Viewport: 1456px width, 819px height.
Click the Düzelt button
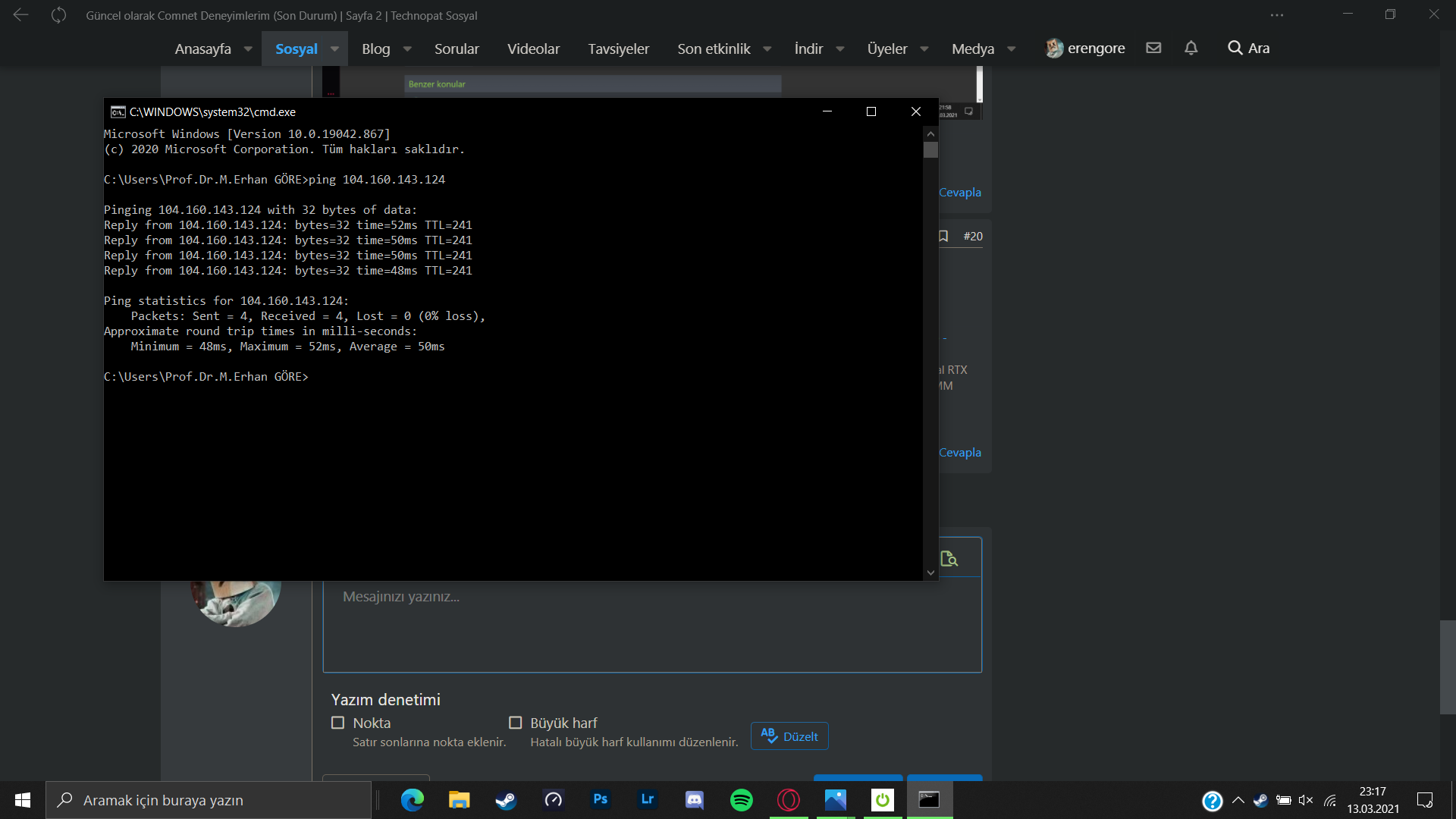pyautogui.click(x=789, y=736)
